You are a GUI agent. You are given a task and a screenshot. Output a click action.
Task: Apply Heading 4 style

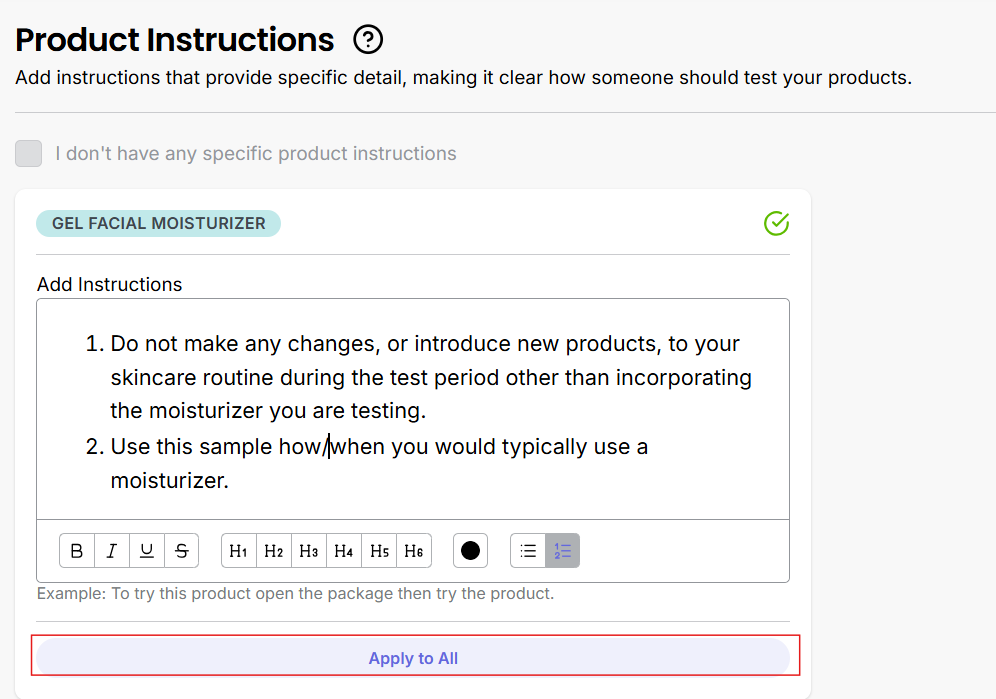343,551
